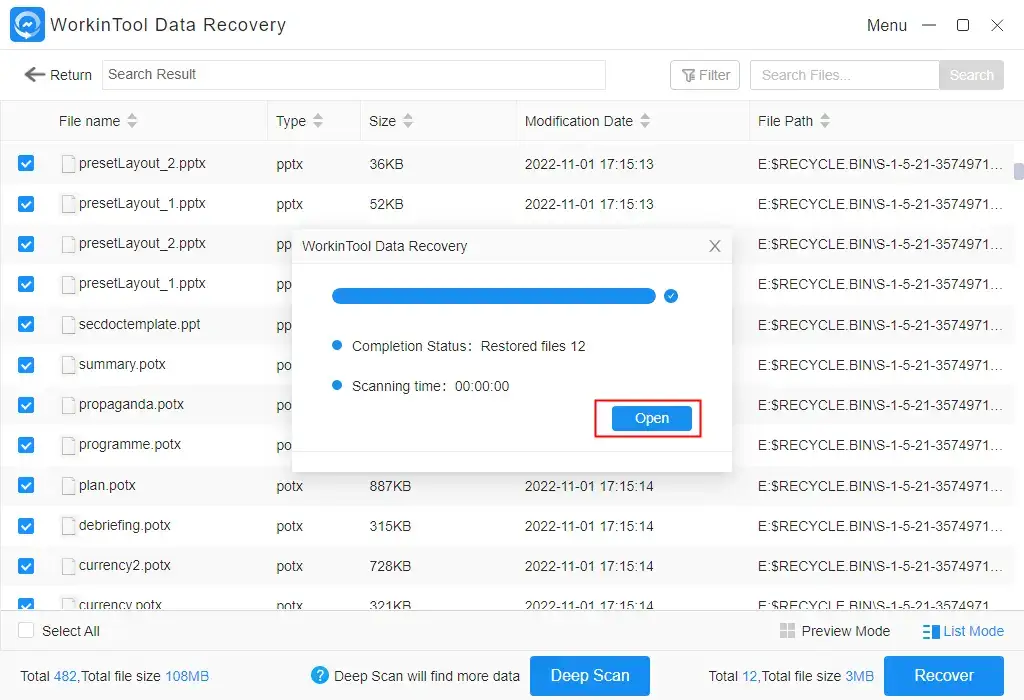
Task: Click the file icon of currency2.potx
Action: tap(68, 566)
